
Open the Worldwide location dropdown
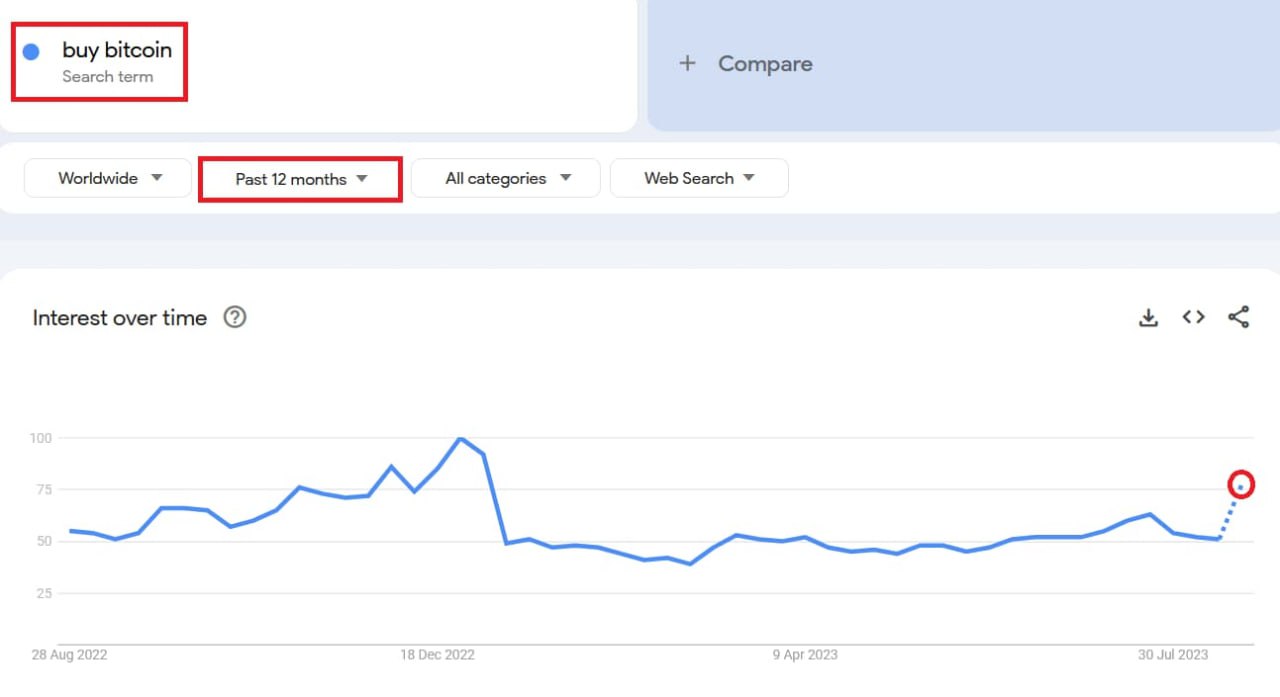[x=107, y=178]
